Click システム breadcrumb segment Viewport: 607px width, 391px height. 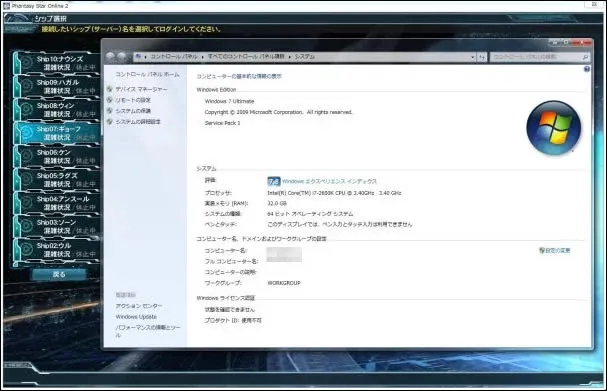tap(305, 57)
